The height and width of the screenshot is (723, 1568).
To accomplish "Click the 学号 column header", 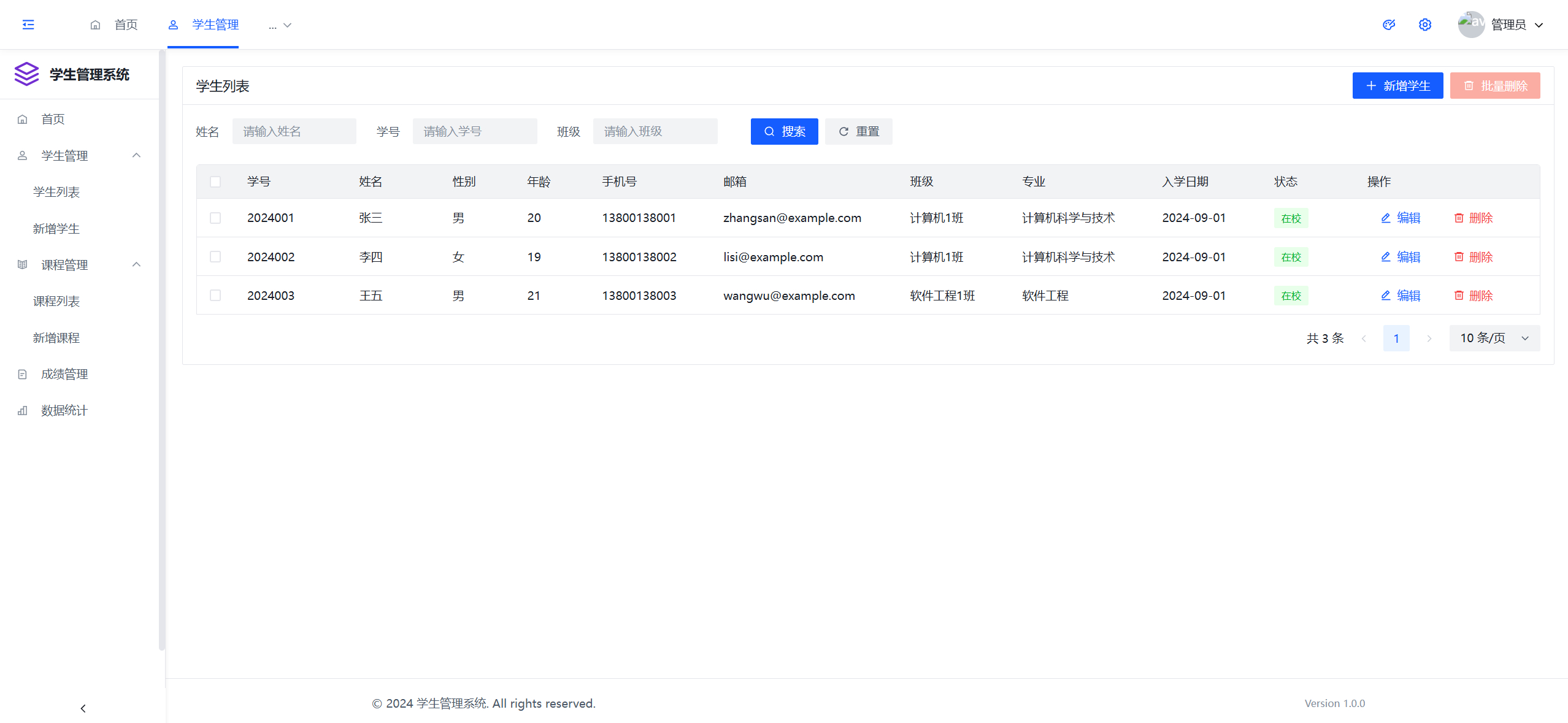I will click(x=259, y=182).
